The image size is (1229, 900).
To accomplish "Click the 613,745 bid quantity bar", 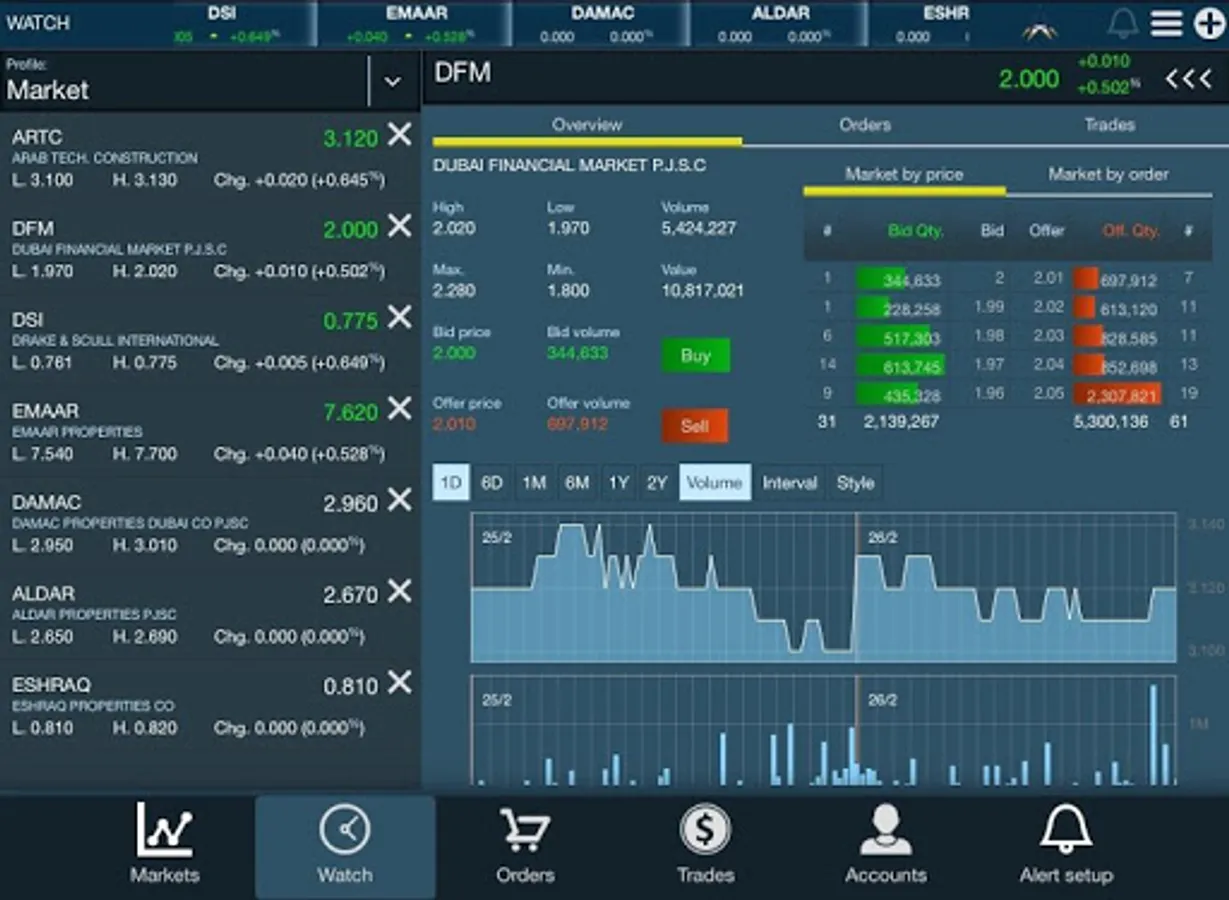I will (x=899, y=366).
